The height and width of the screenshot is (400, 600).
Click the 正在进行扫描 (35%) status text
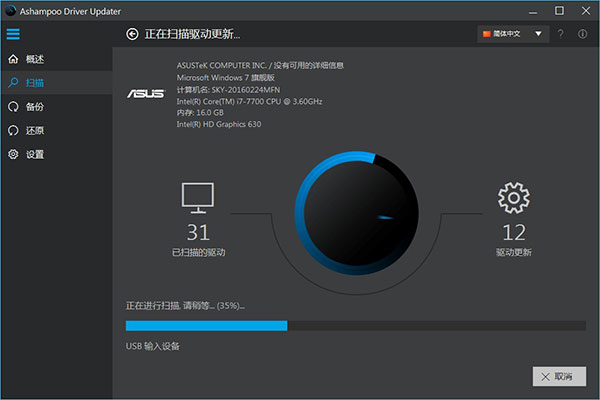click(x=185, y=306)
